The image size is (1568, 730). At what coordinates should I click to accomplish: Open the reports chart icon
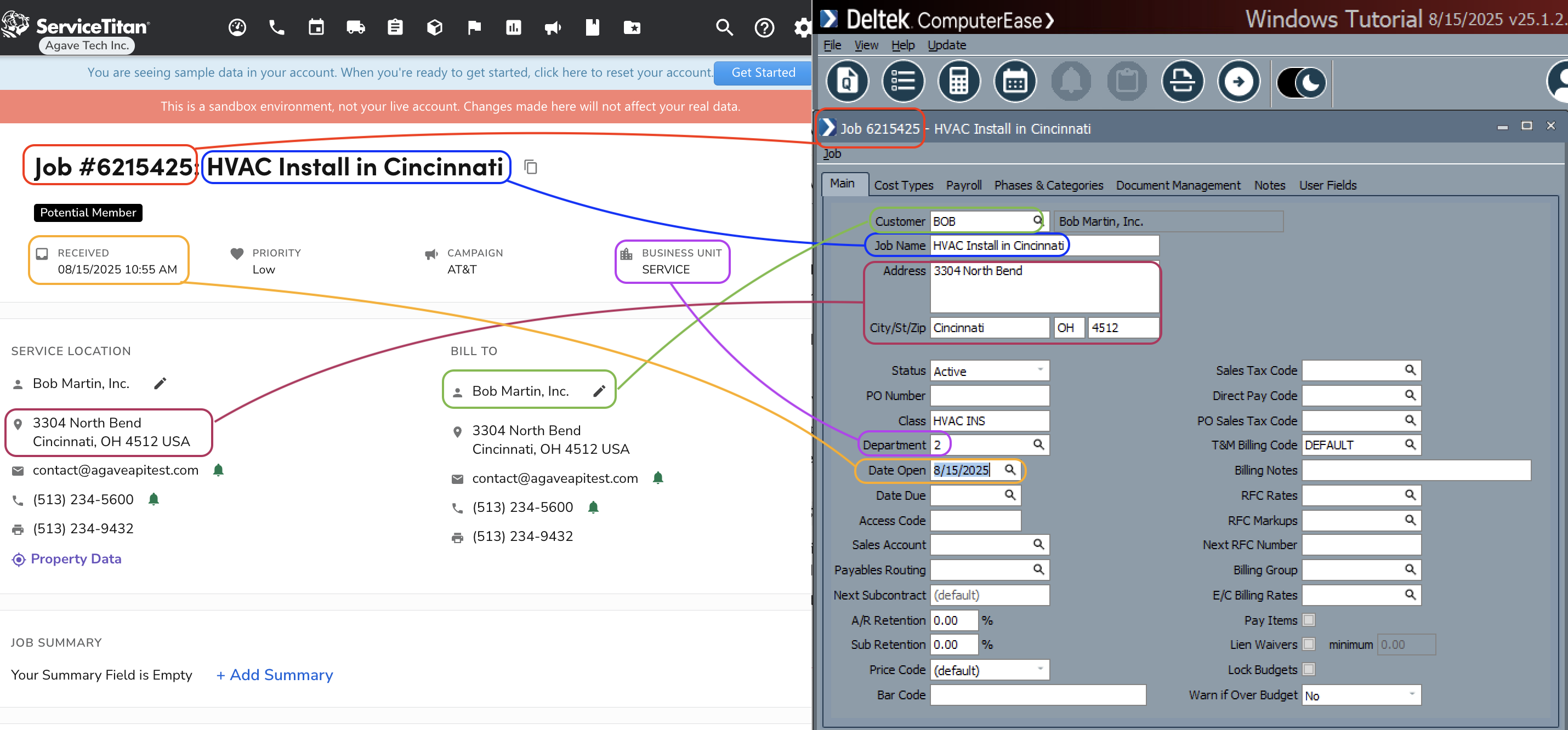(x=513, y=27)
